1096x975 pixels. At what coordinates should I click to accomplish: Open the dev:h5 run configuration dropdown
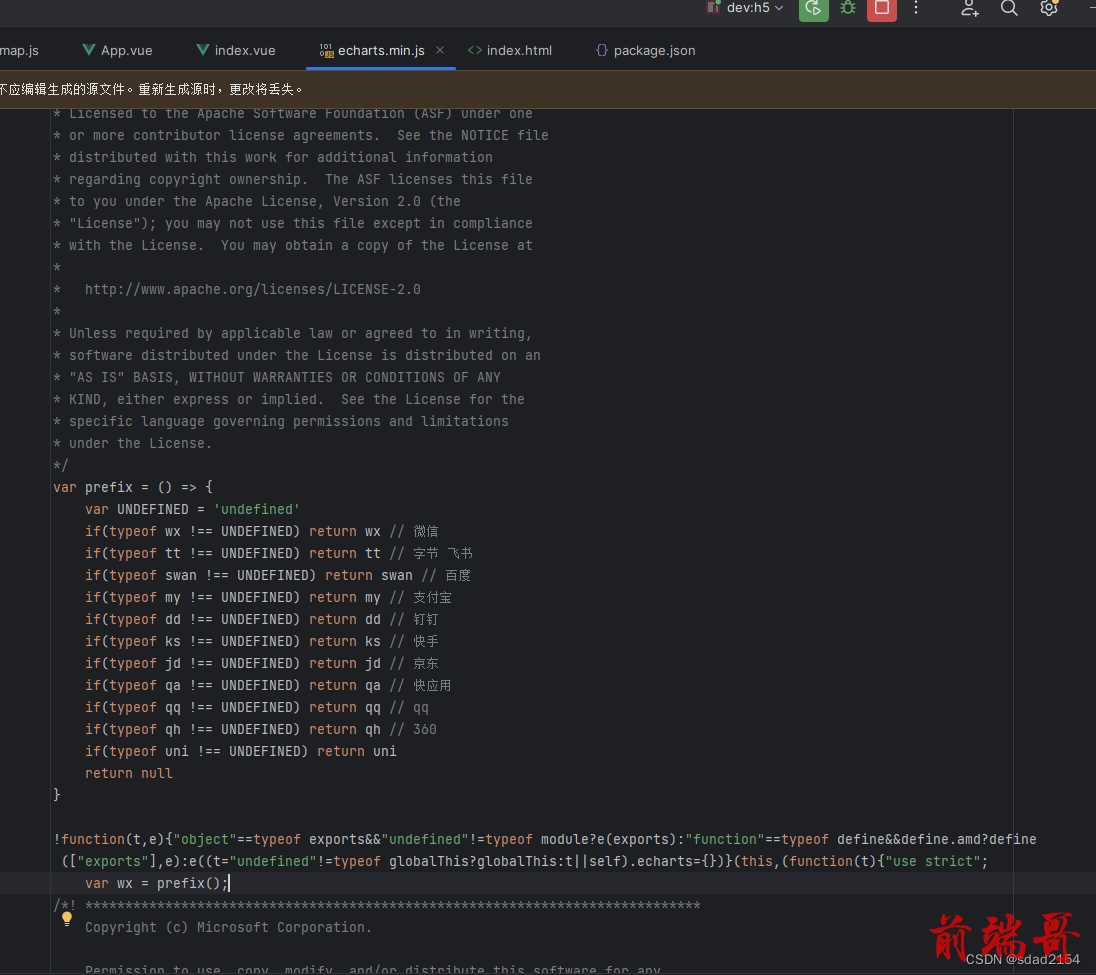(x=745, y=8)
